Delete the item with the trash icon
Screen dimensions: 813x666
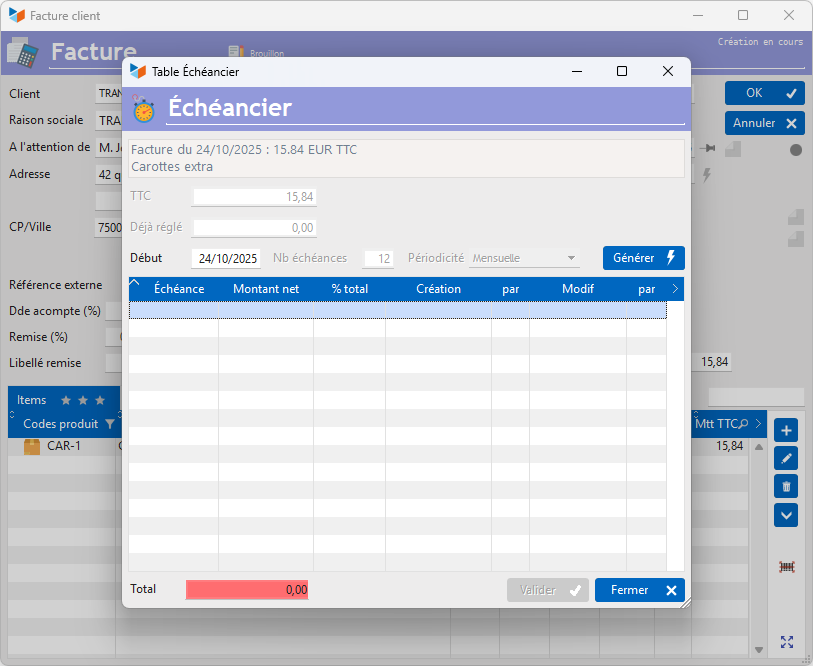[786, 487]
